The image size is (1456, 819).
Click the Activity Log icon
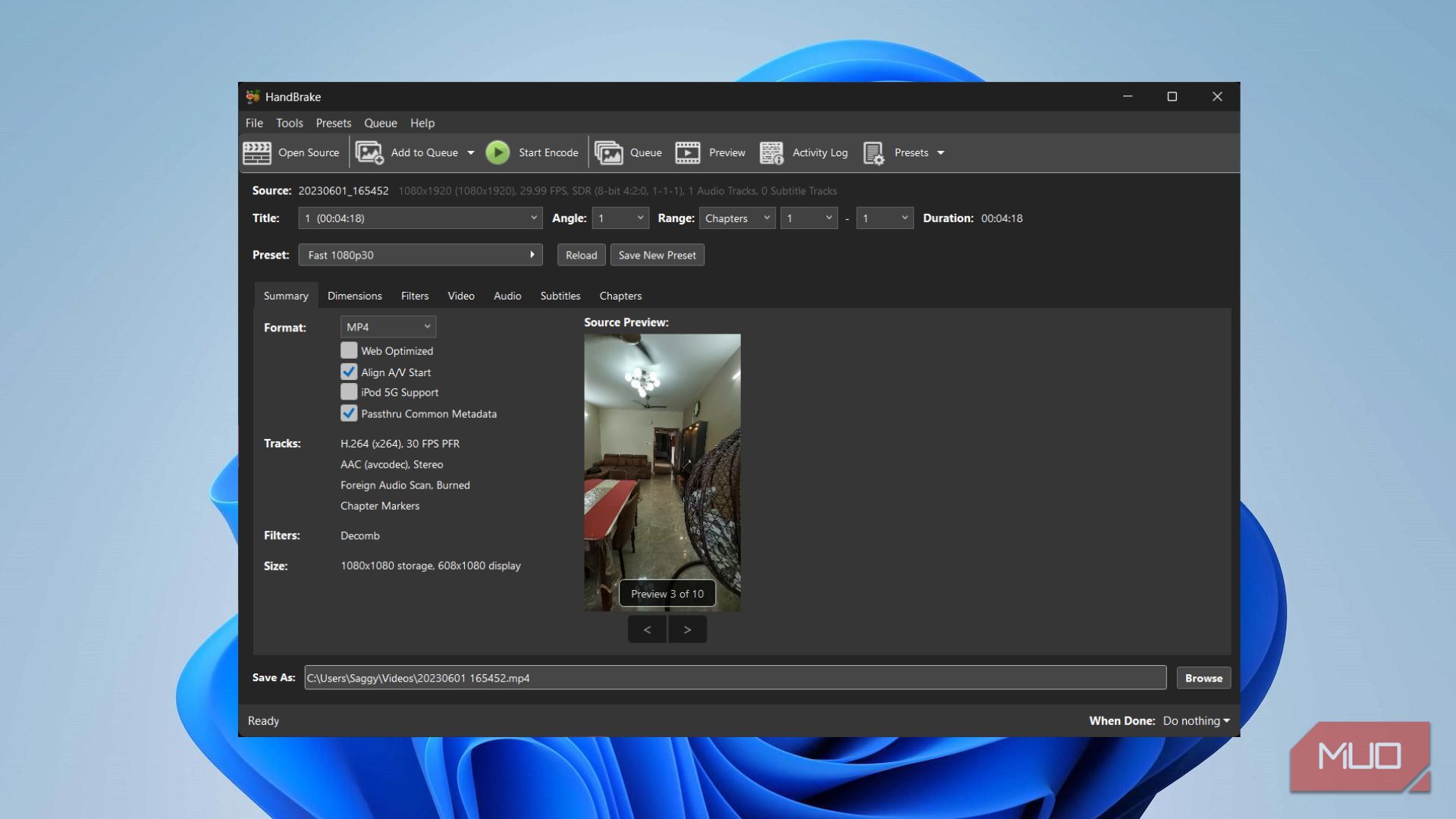tap(771, 152)
